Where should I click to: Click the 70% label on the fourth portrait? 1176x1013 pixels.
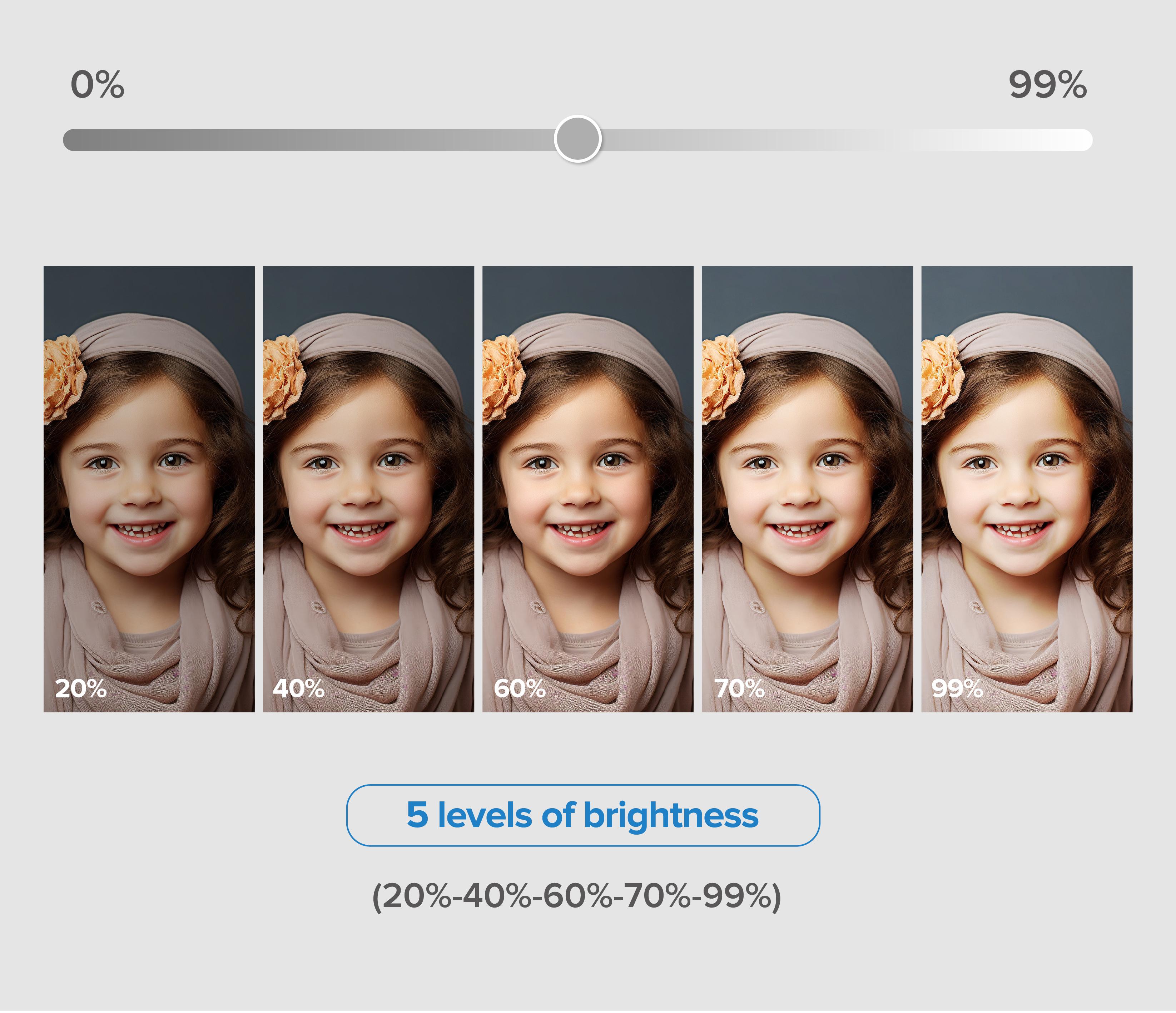tap(740, 688)
